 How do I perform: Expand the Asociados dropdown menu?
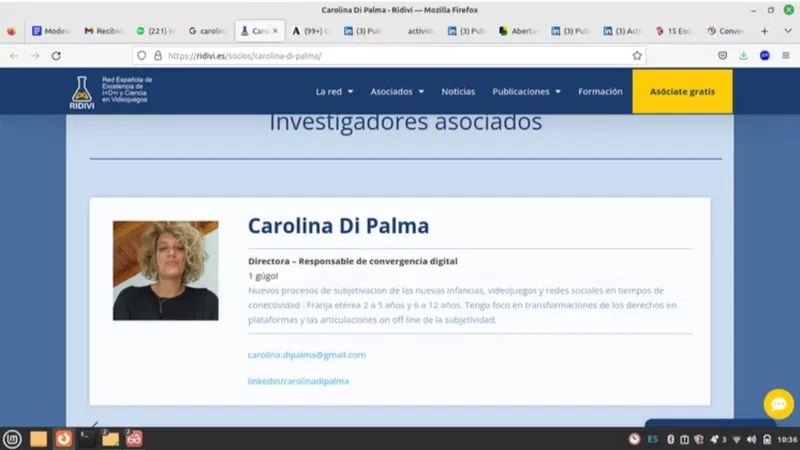coord(397,91)
